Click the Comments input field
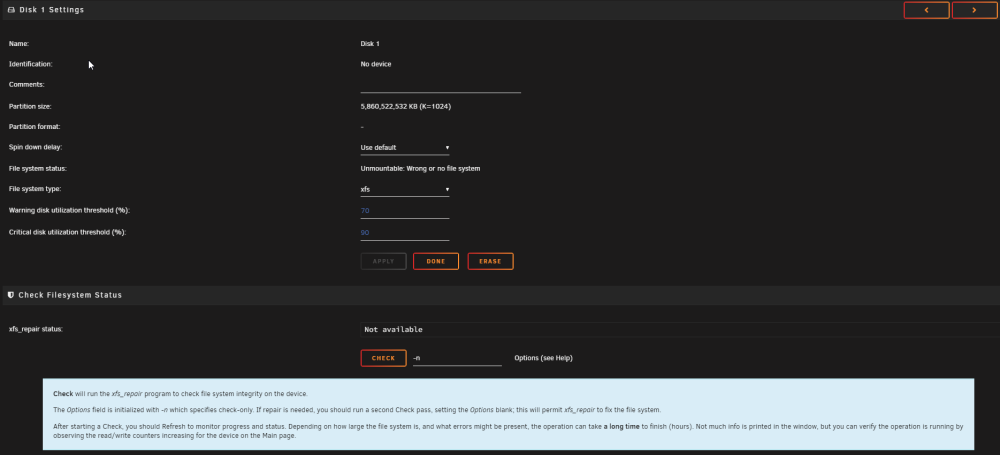This screenshot has height=455, width=1000. click(440, 86)
